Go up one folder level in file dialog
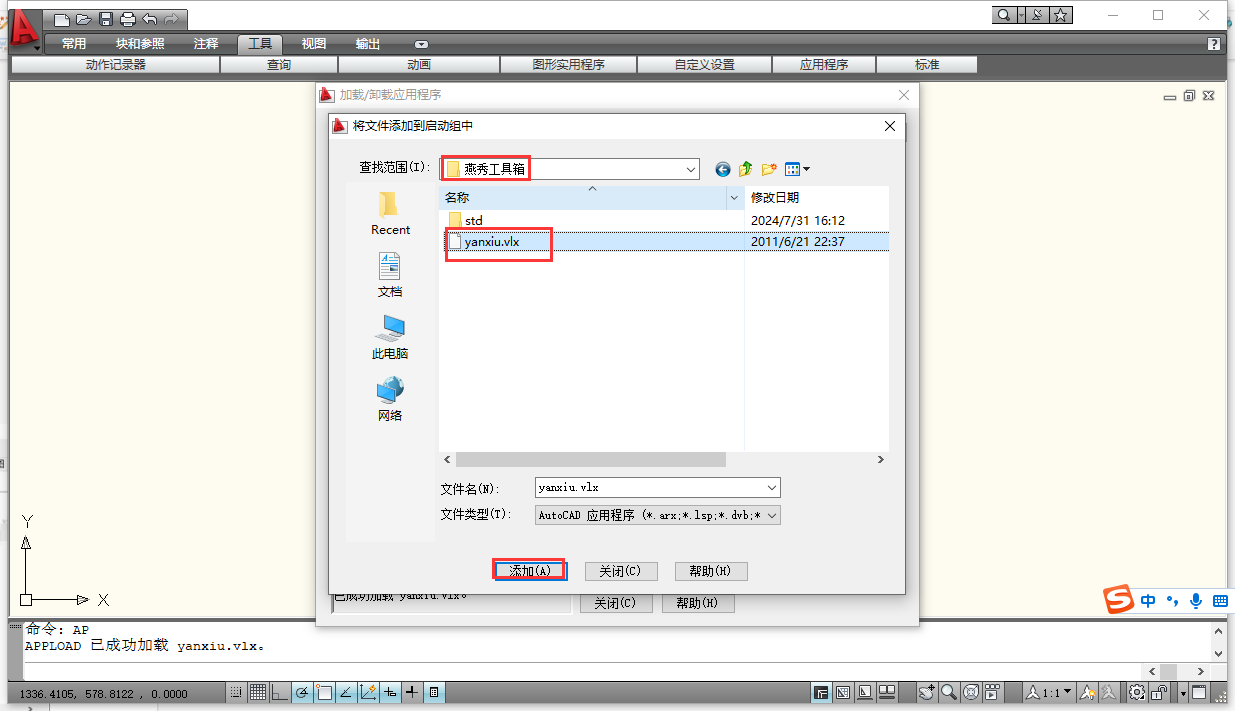This screenshot has height=711, width=1235. click(x=746, y=170)
